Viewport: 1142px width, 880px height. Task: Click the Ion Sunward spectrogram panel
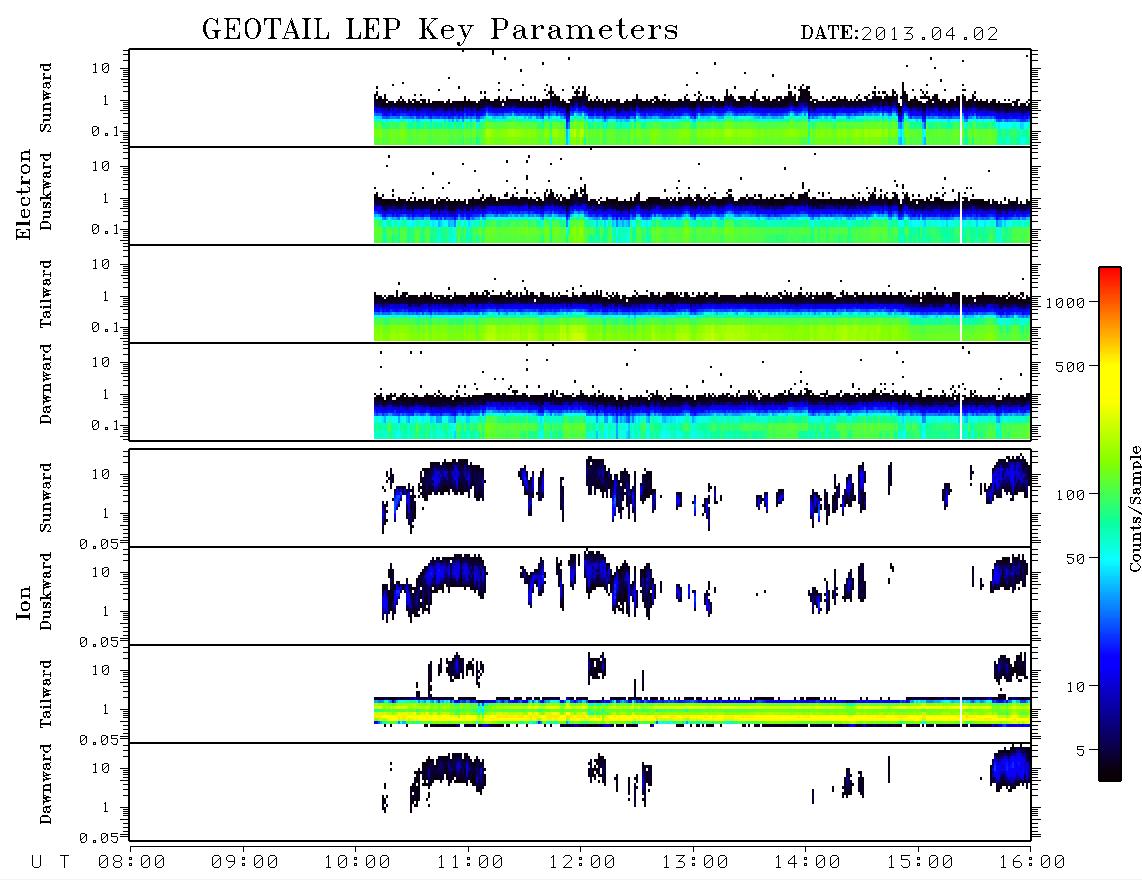pyautogui.click(x=580, y=498)
